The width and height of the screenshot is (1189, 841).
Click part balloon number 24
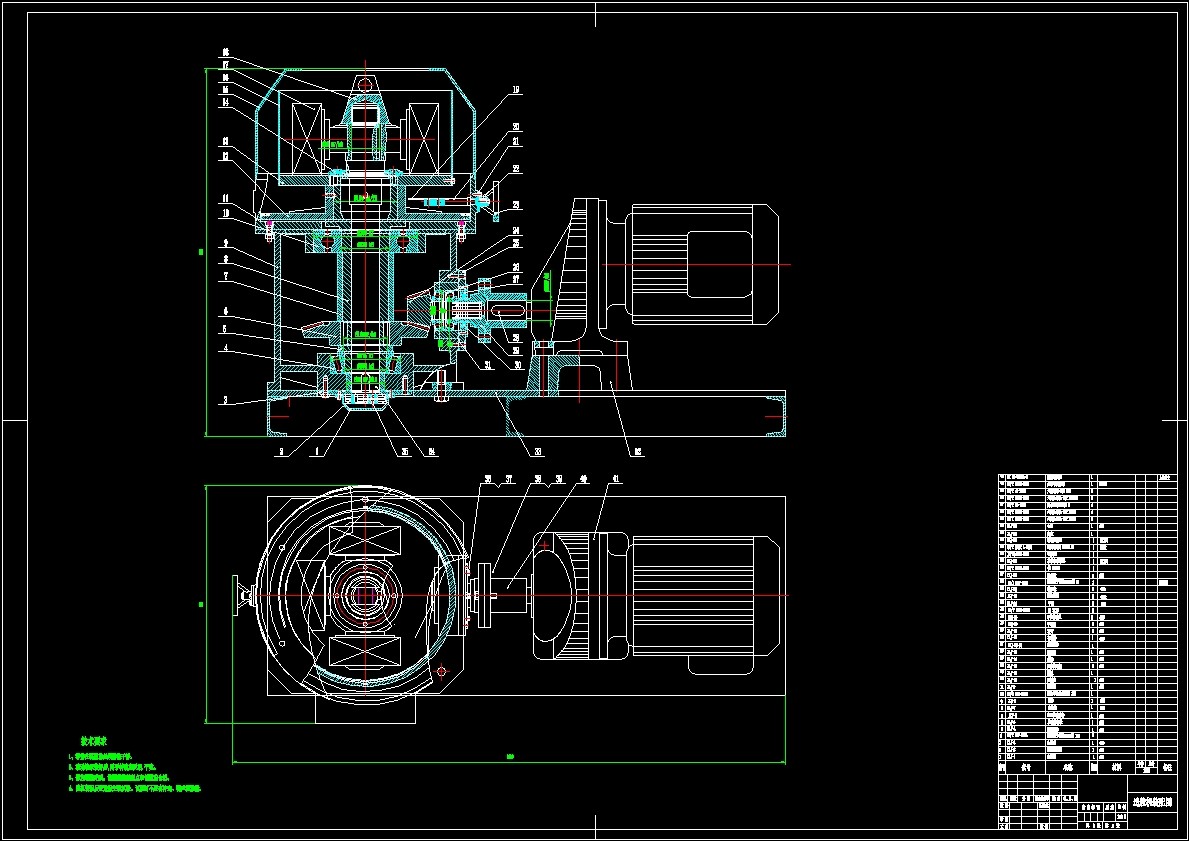[516, 230]
